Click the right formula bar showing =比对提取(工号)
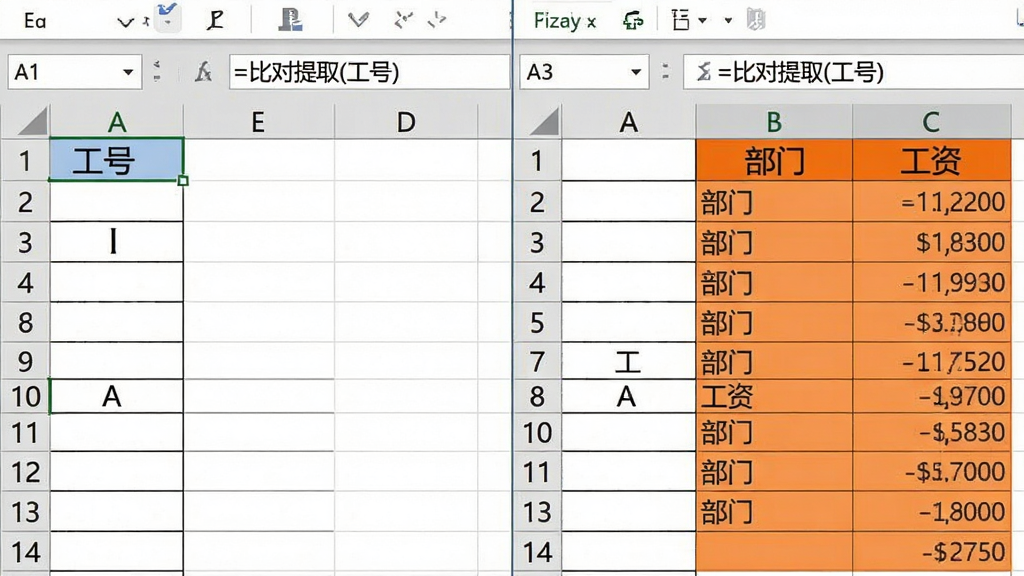 [x=853, y=72]
